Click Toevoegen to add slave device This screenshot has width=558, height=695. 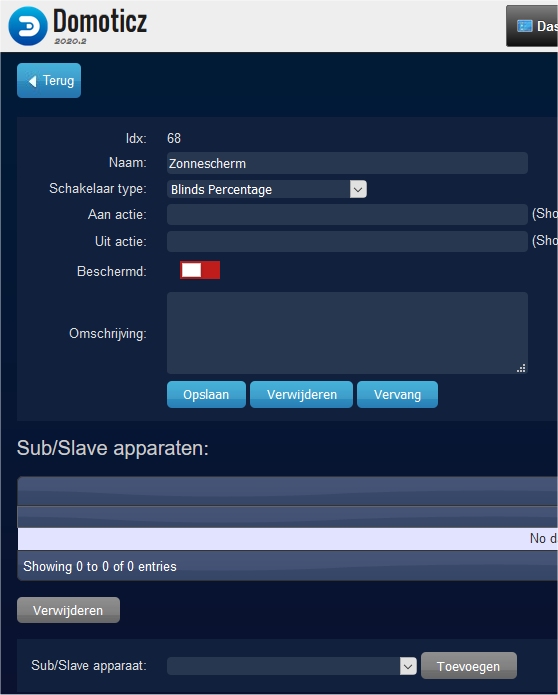coord(468,666)
